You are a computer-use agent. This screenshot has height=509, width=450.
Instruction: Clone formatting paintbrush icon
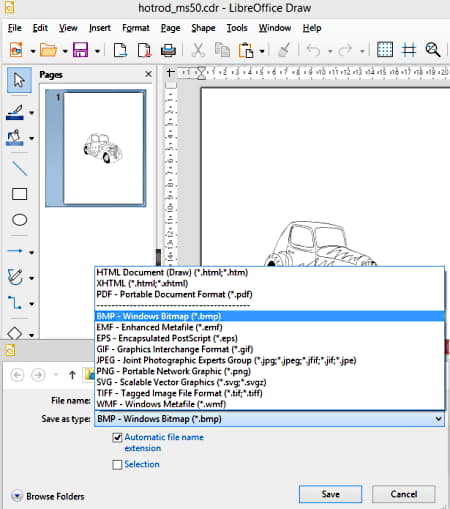[x=284, y=50]
